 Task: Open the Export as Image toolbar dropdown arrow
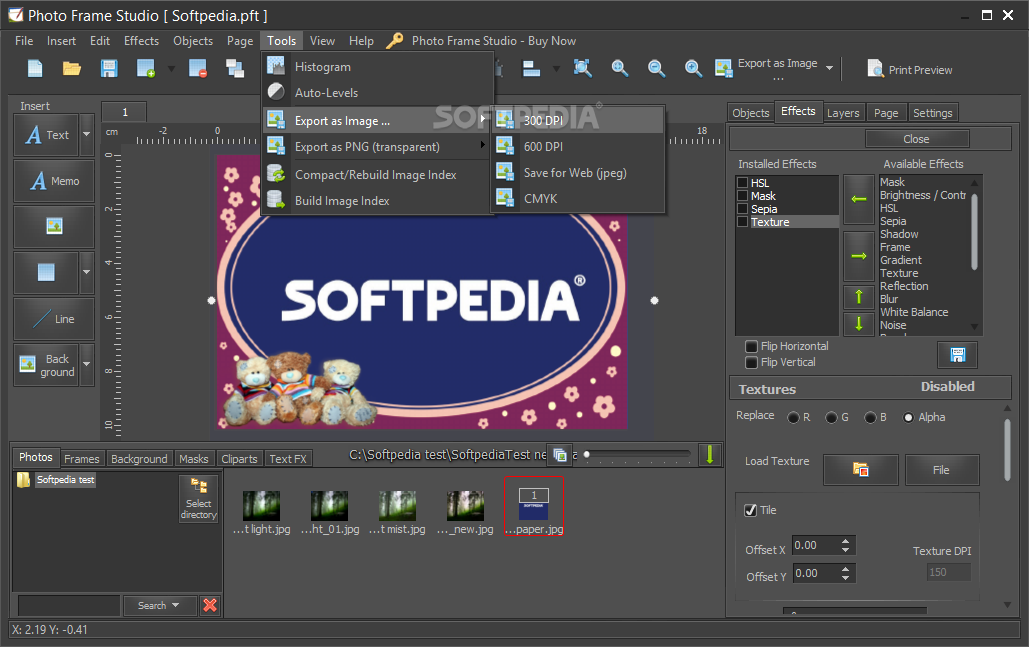coord(830,68)
